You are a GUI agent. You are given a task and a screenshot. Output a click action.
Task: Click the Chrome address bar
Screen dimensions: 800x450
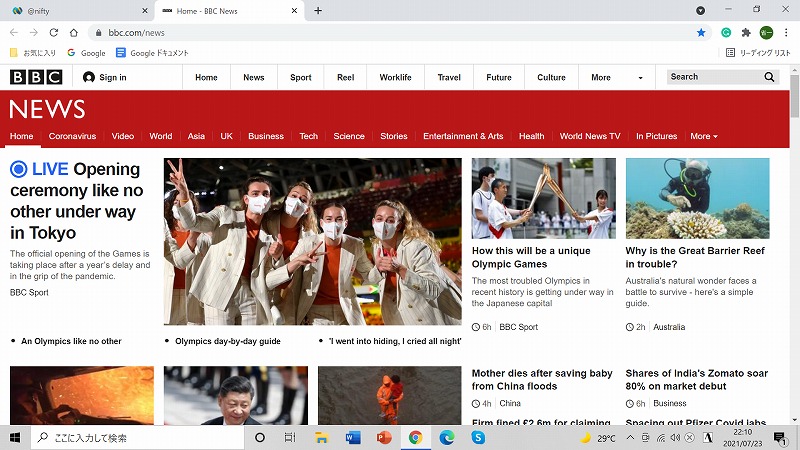398,33
